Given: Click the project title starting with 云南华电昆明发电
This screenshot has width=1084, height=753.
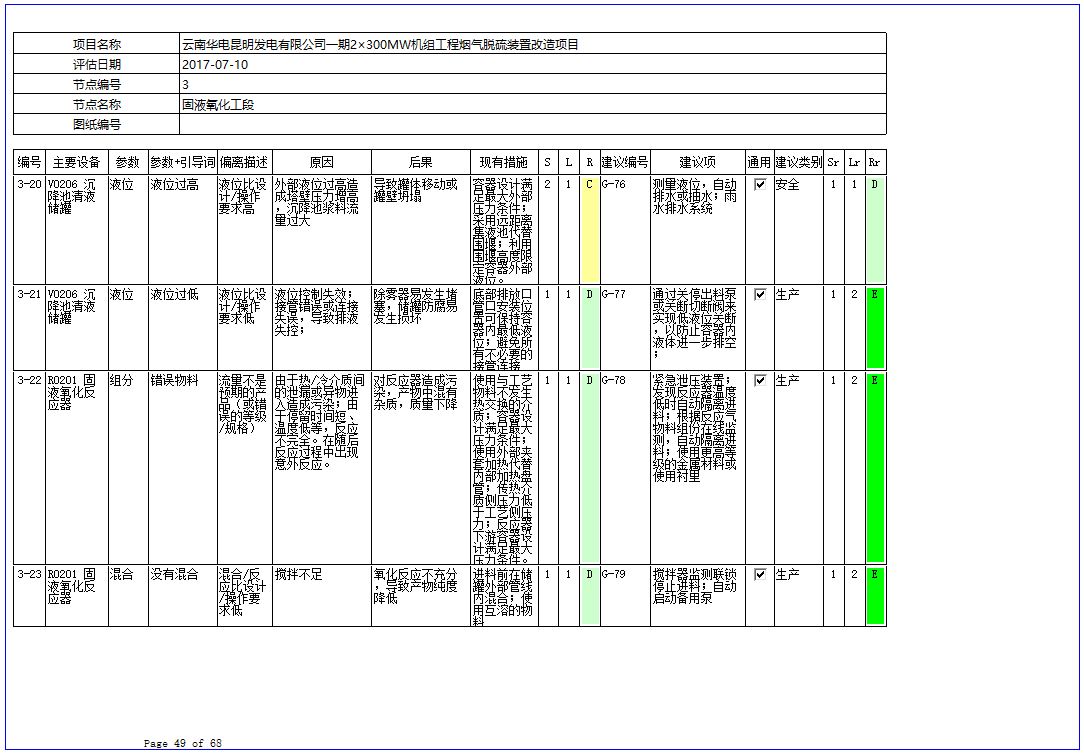Looking at the screenshot, I should (380, 44).
